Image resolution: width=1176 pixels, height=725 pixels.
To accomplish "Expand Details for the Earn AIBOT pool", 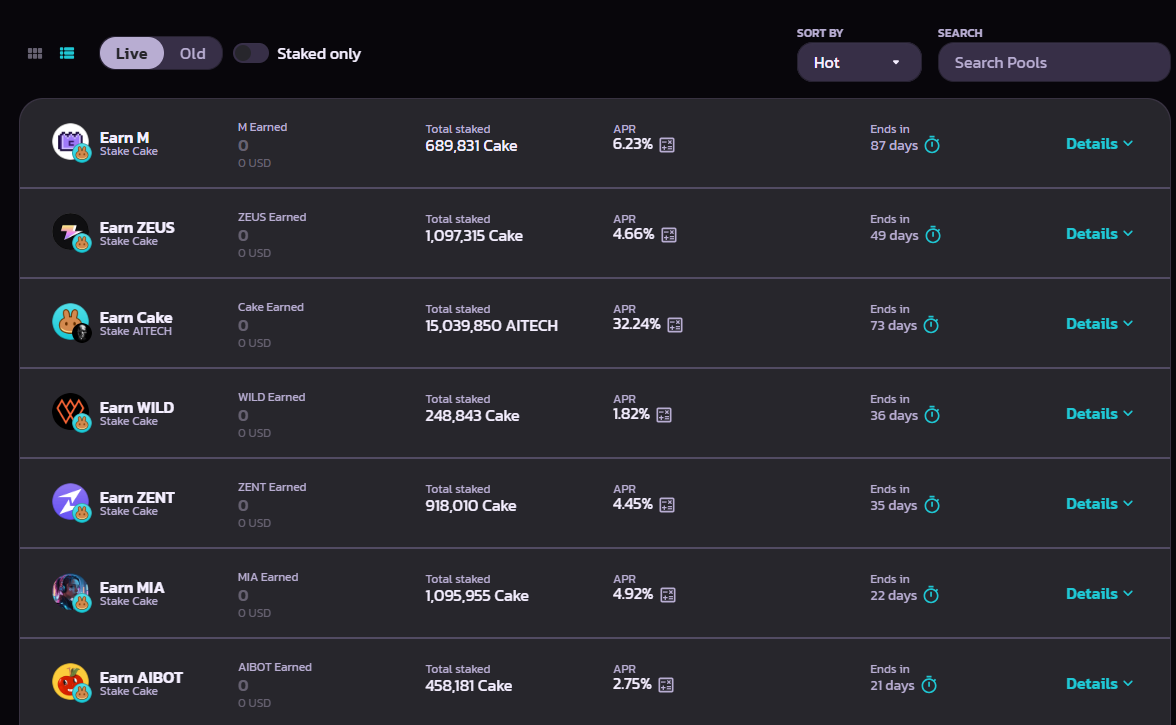I will (x=1100, y=683).
